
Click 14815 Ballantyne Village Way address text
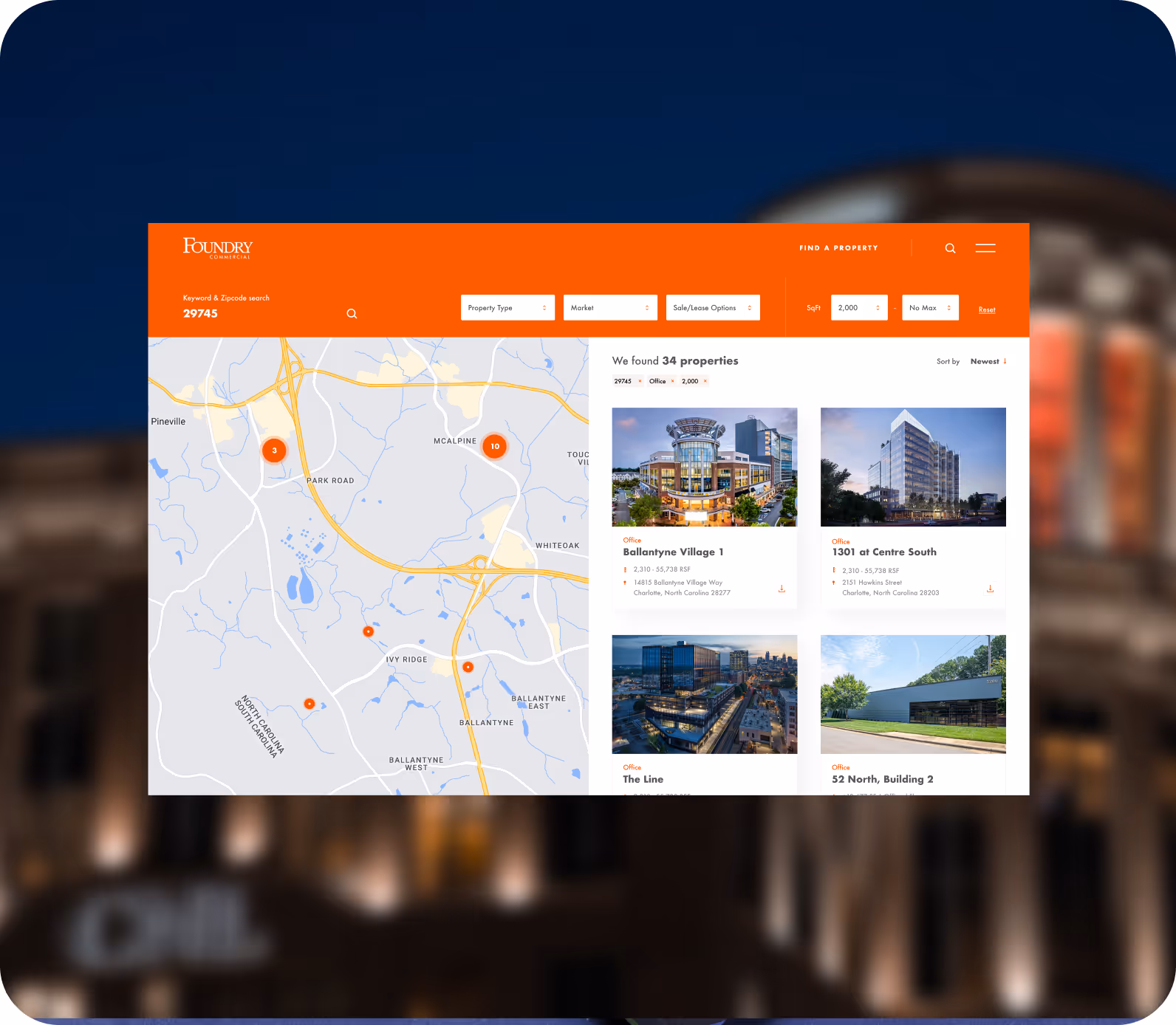coord(678,583)
